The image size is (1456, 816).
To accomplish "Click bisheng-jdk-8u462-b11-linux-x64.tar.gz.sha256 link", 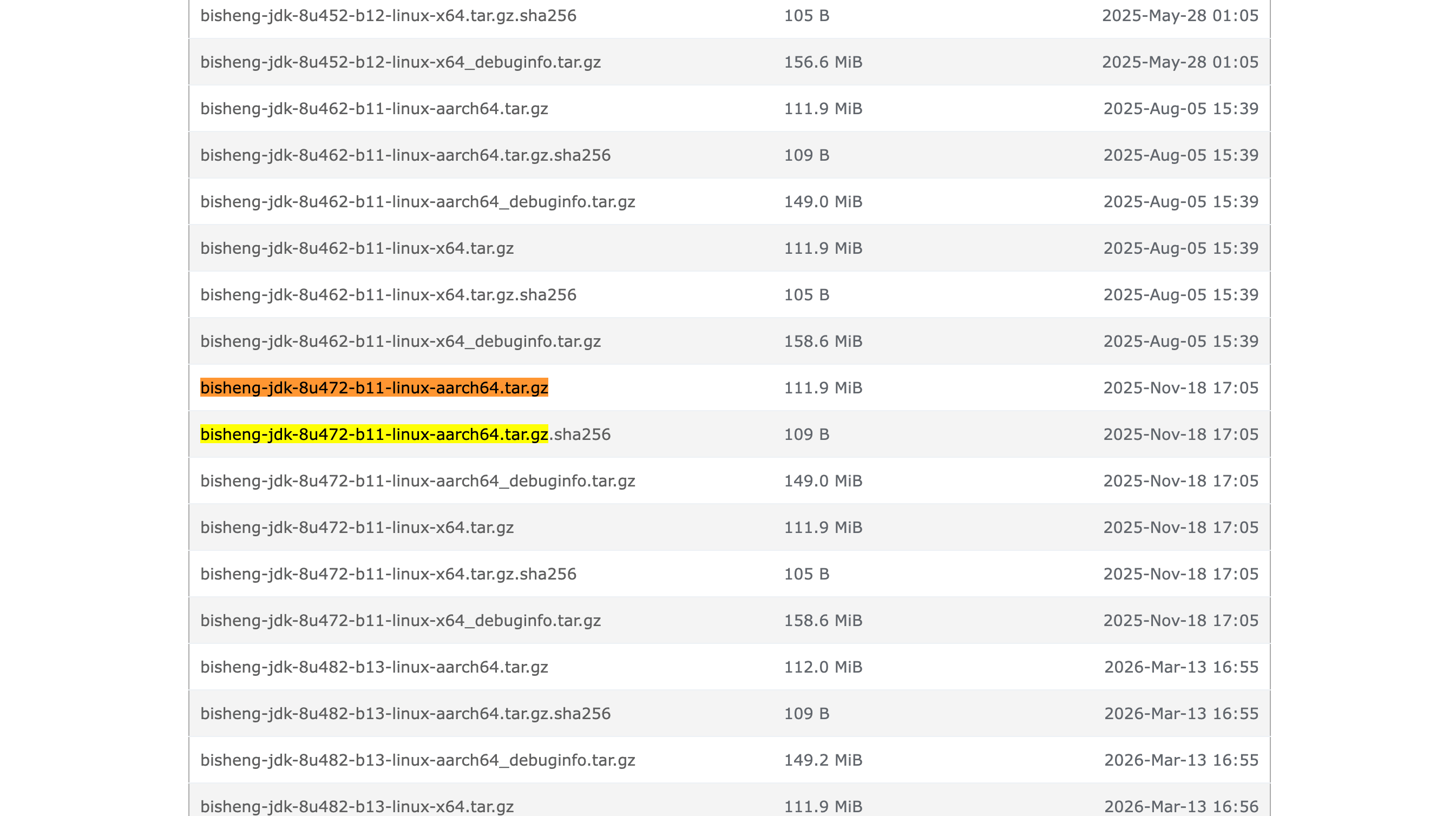I will pos(388,294).
